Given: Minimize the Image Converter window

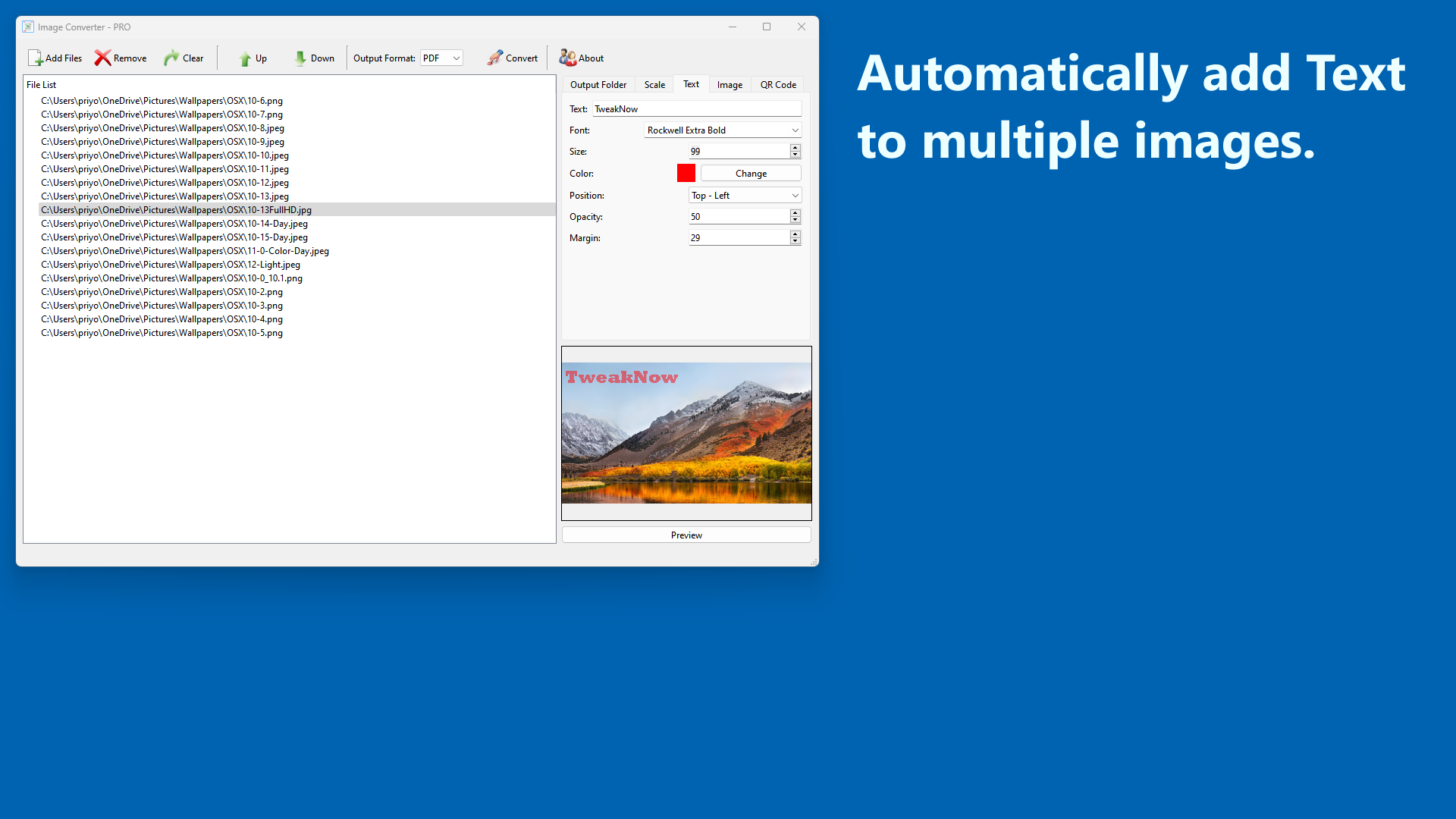Looking at the screenshot, I should tap(733, 27).
